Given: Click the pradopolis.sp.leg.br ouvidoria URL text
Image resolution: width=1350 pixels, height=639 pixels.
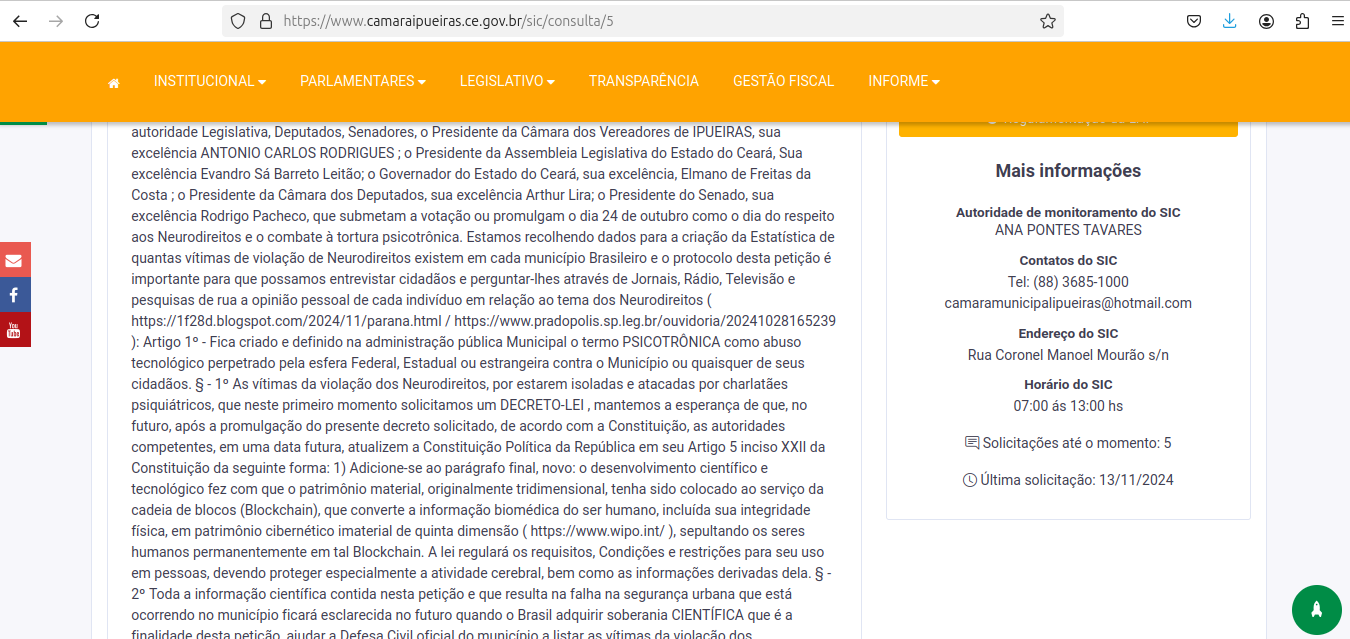Looking at the screenshot, I should (x=645, y=321).
